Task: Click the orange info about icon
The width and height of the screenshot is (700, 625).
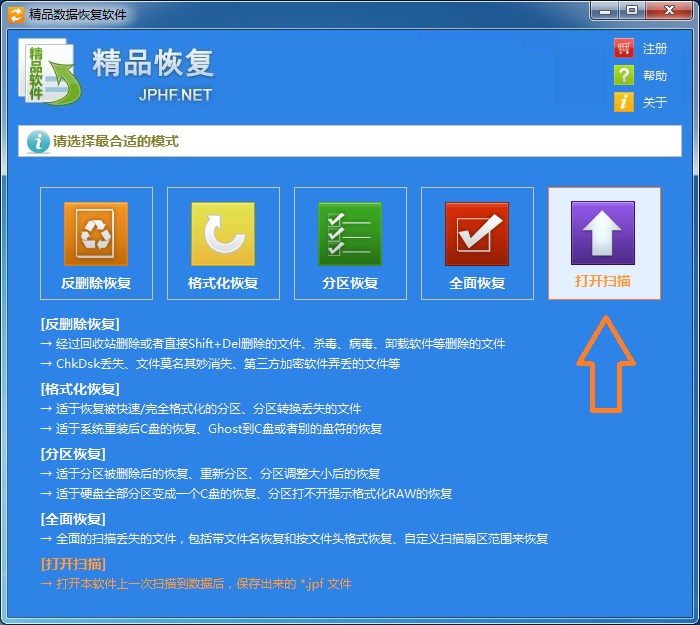Action: [x=624, y=102]
